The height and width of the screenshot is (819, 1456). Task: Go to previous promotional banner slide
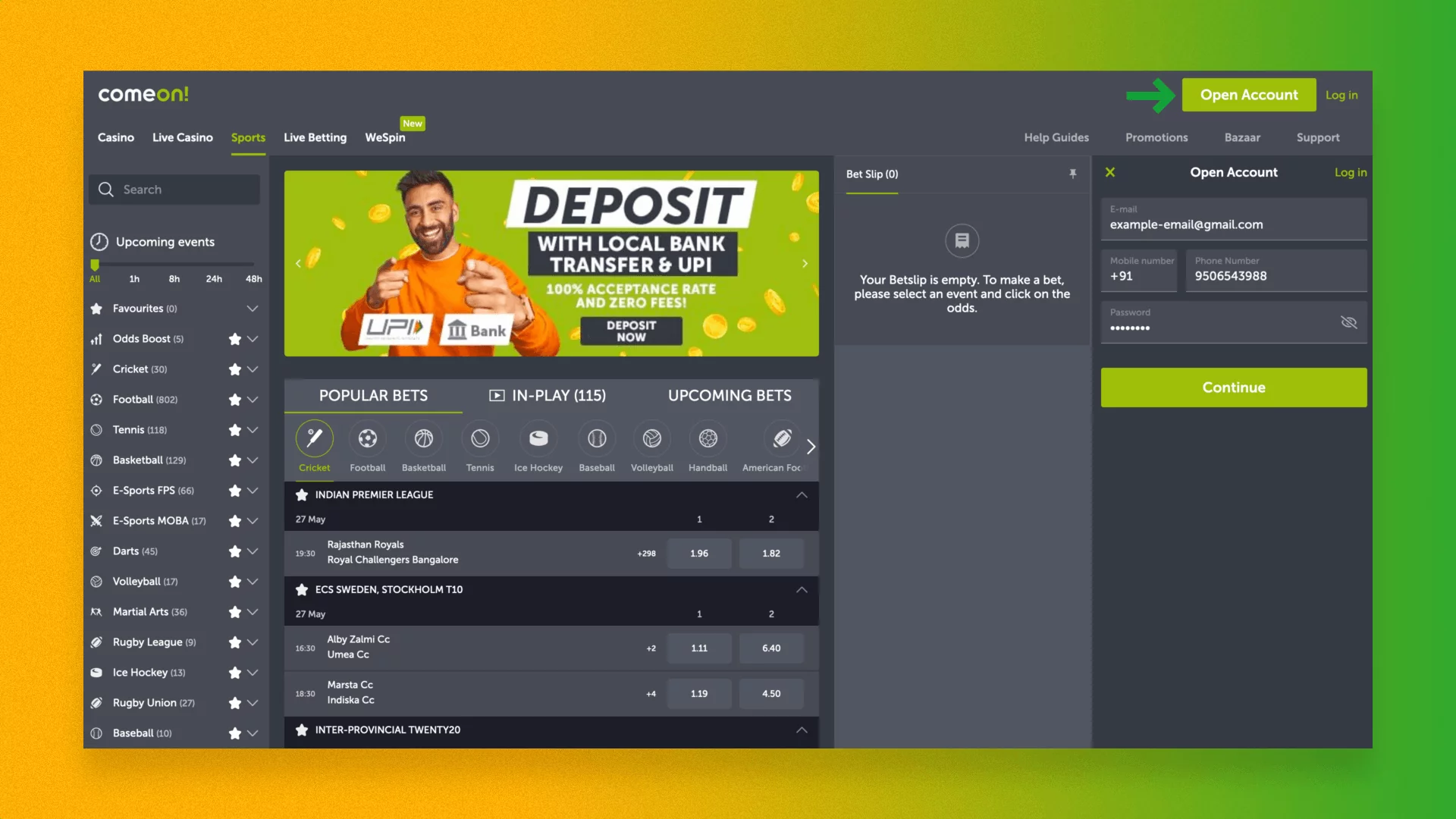(x=298, y=263)
